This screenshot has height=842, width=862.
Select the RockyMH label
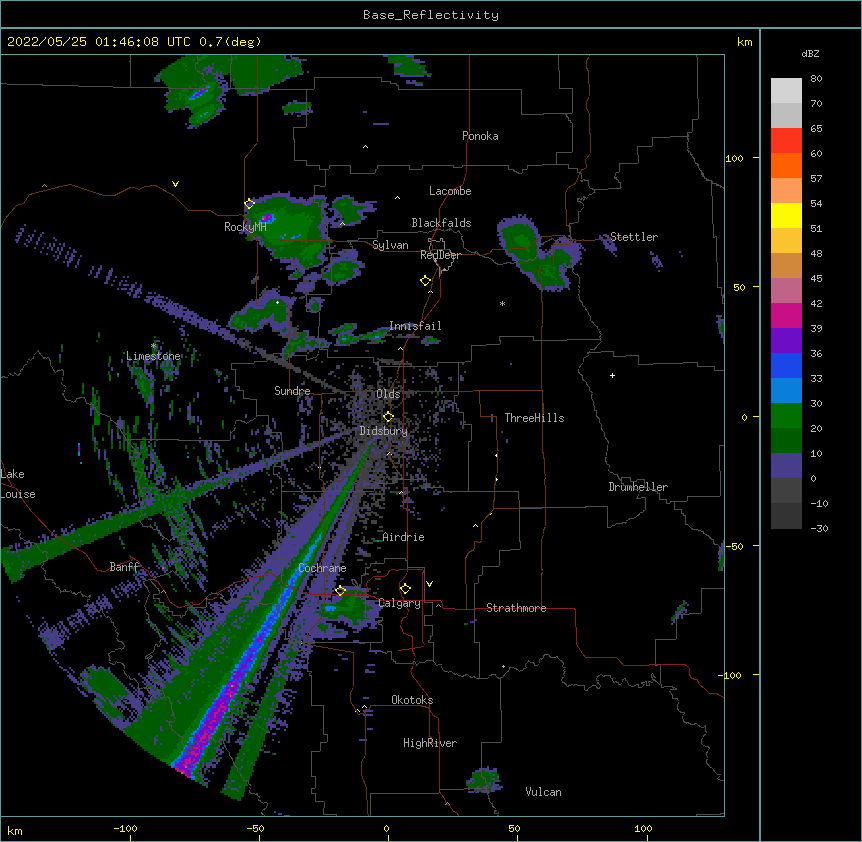coord(245,227)
